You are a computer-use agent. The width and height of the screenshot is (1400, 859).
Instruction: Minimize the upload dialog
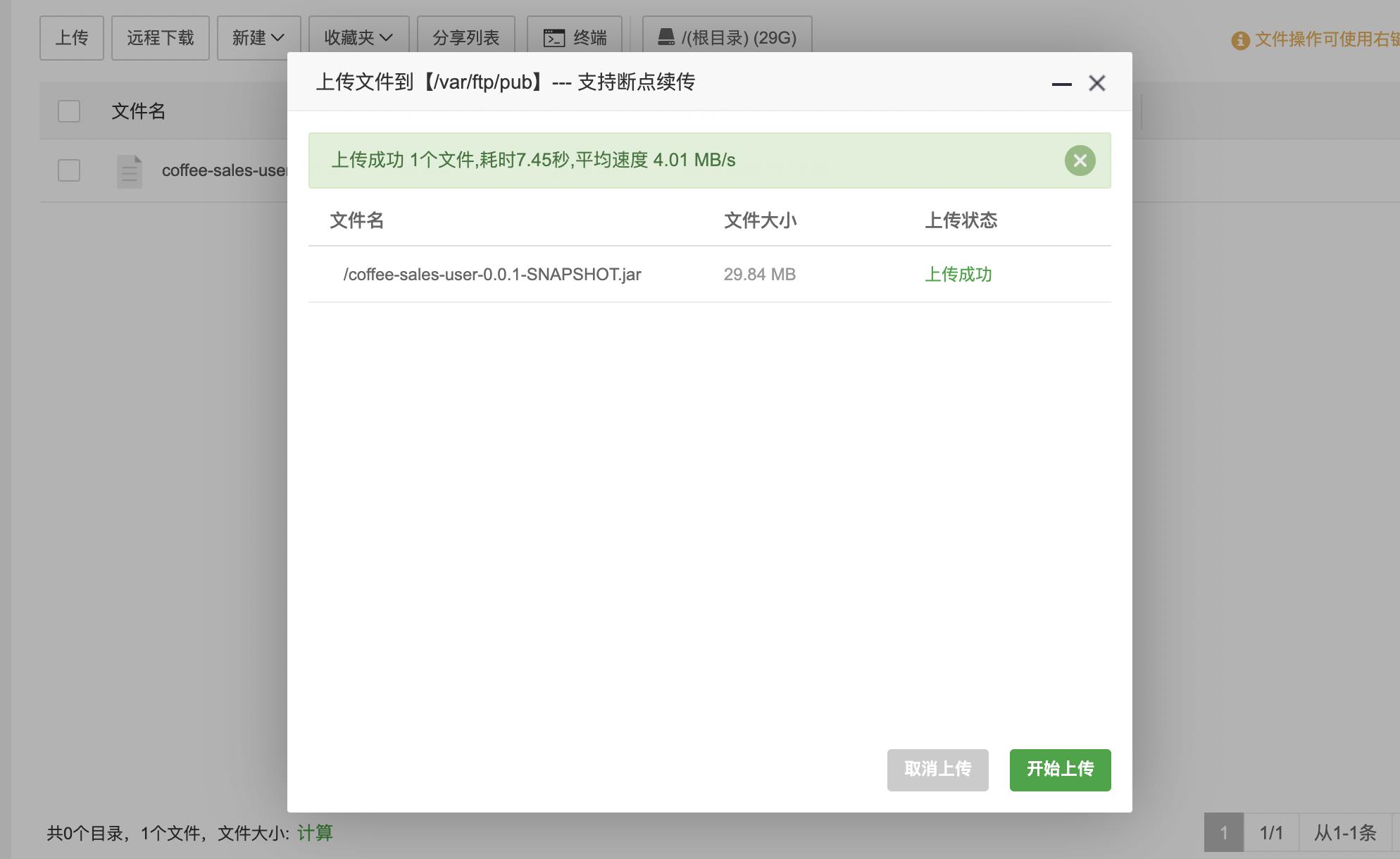1061,84
